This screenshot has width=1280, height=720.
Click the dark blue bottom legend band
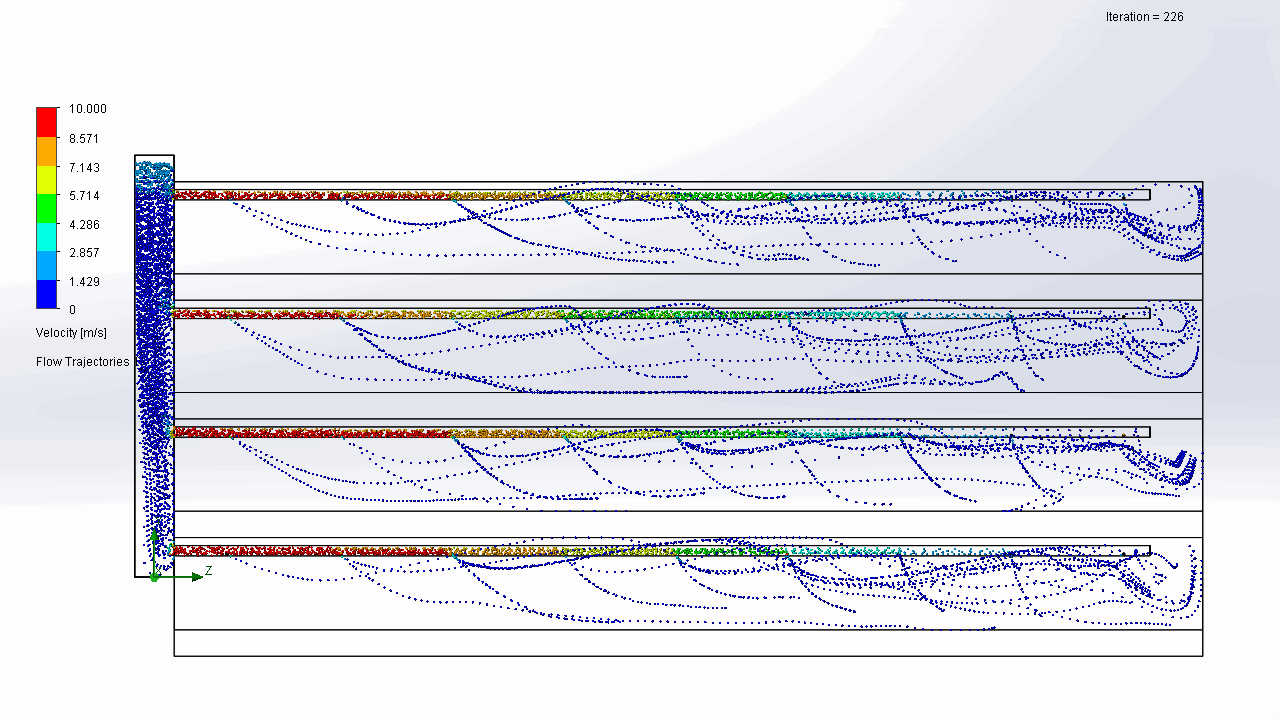point(47,295)
